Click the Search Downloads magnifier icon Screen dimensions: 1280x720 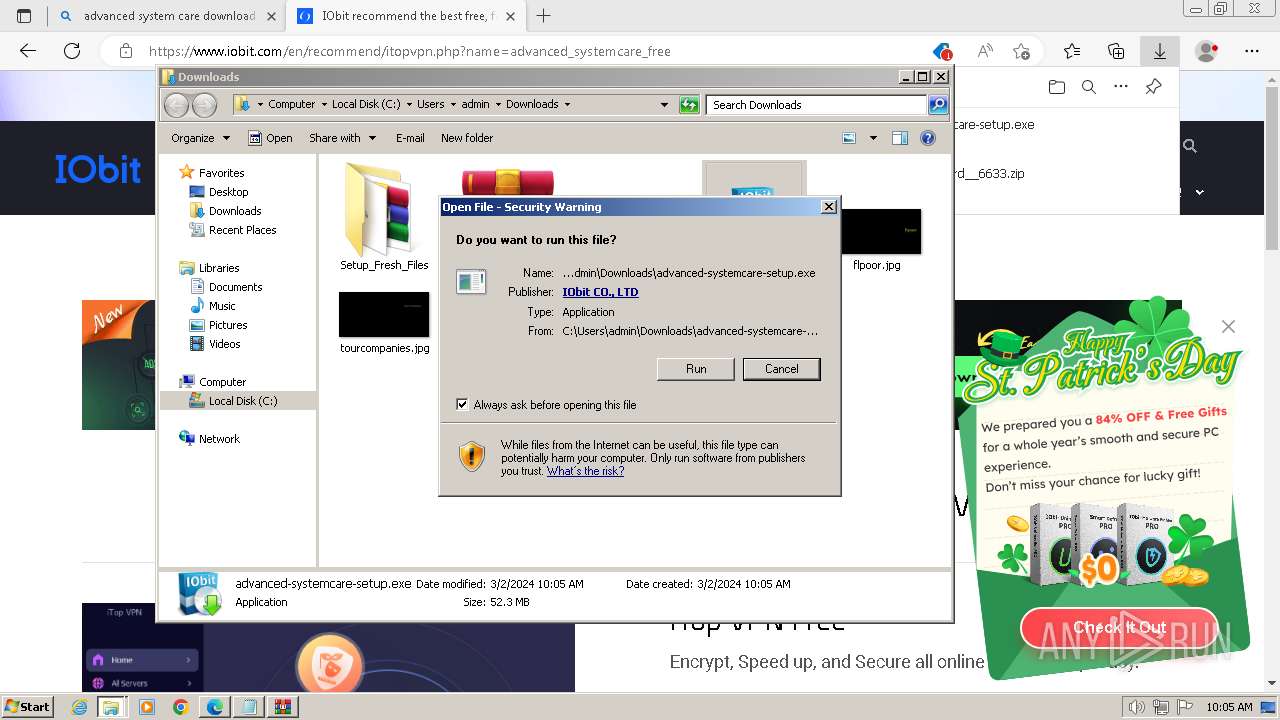(937, 104)
